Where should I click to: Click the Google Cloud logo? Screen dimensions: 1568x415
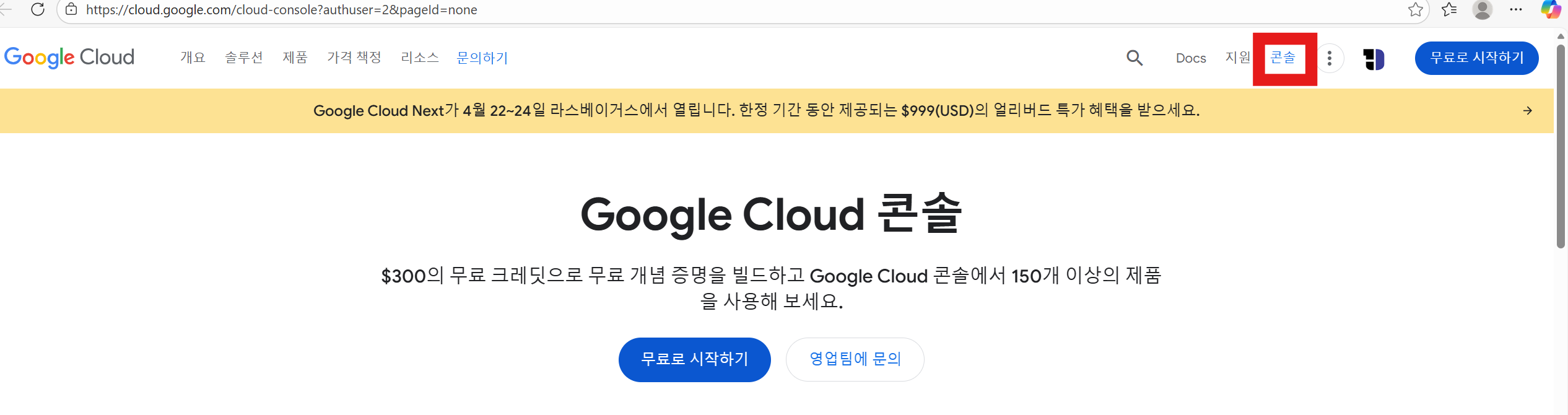[69, 58]
